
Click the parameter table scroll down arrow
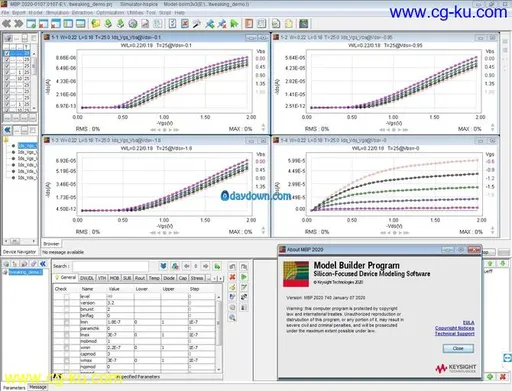pos(219,369)
